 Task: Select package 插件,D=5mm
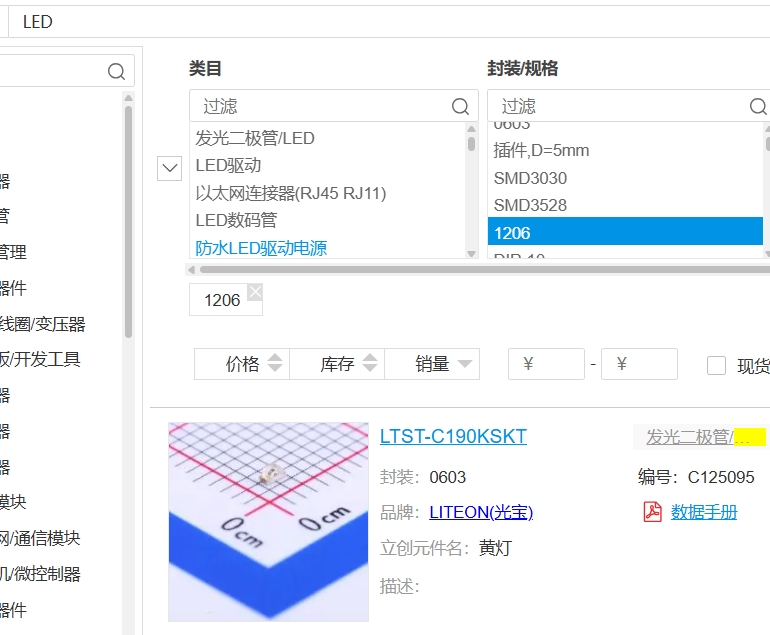(541, 150)
